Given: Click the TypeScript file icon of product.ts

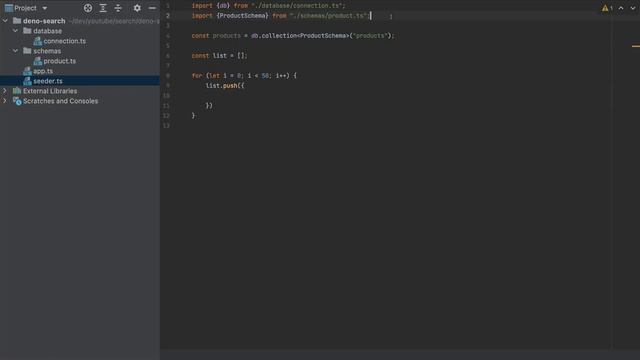Looking at the screenshot, I should [x=38, y=61].
